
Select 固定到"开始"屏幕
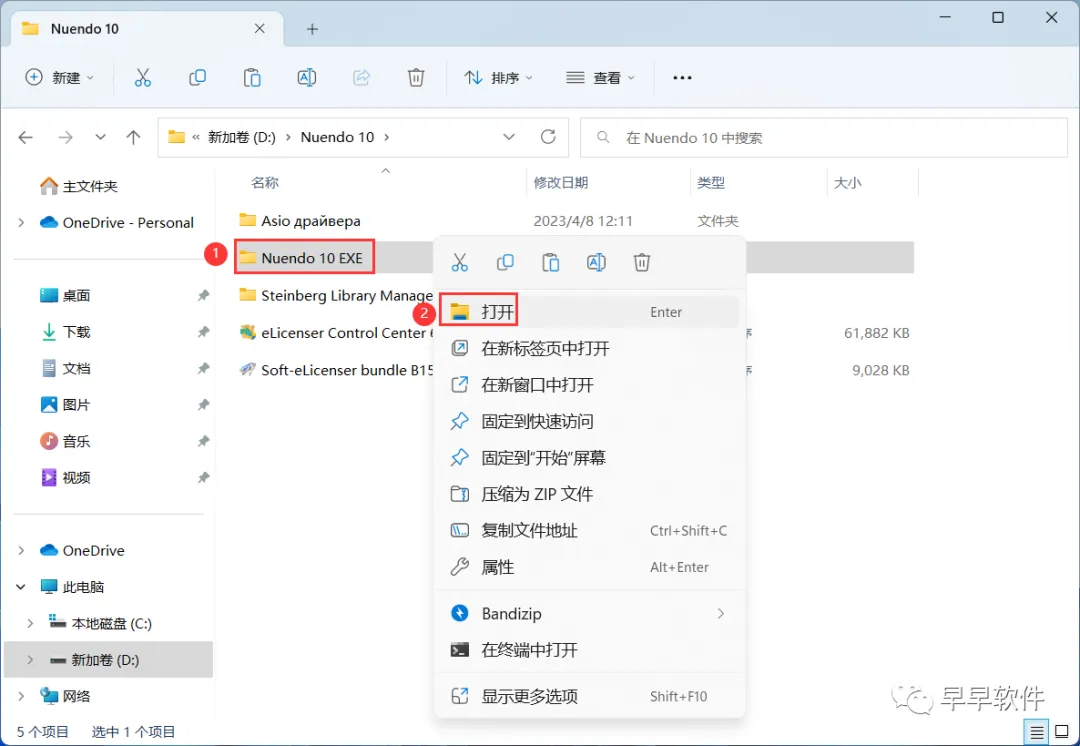(590, 458)
